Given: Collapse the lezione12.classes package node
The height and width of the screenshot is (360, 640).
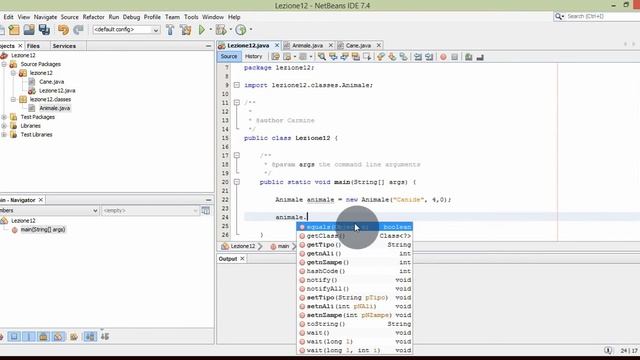Looking at the screenshot, I should point(13,99).
